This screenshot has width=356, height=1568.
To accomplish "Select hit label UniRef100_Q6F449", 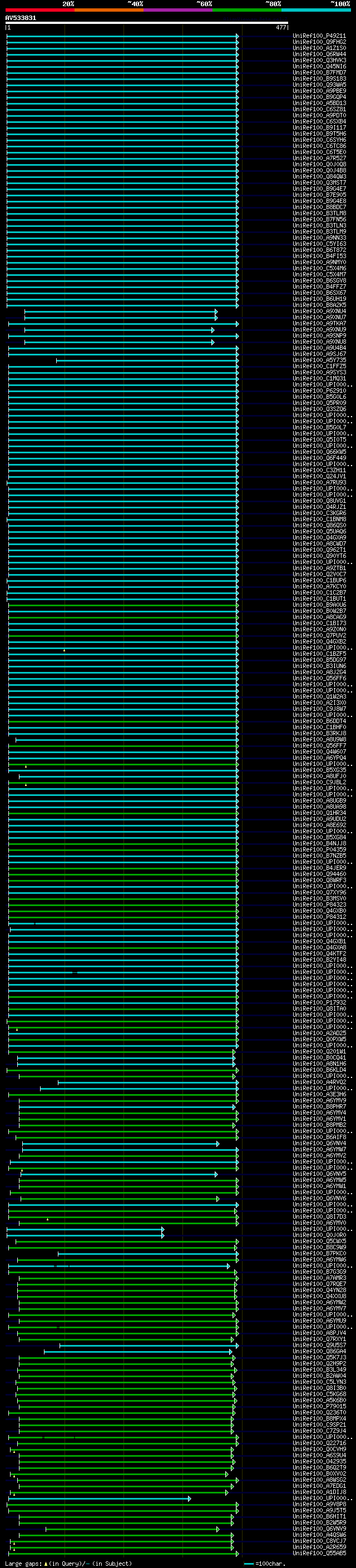I will [319, 458].
